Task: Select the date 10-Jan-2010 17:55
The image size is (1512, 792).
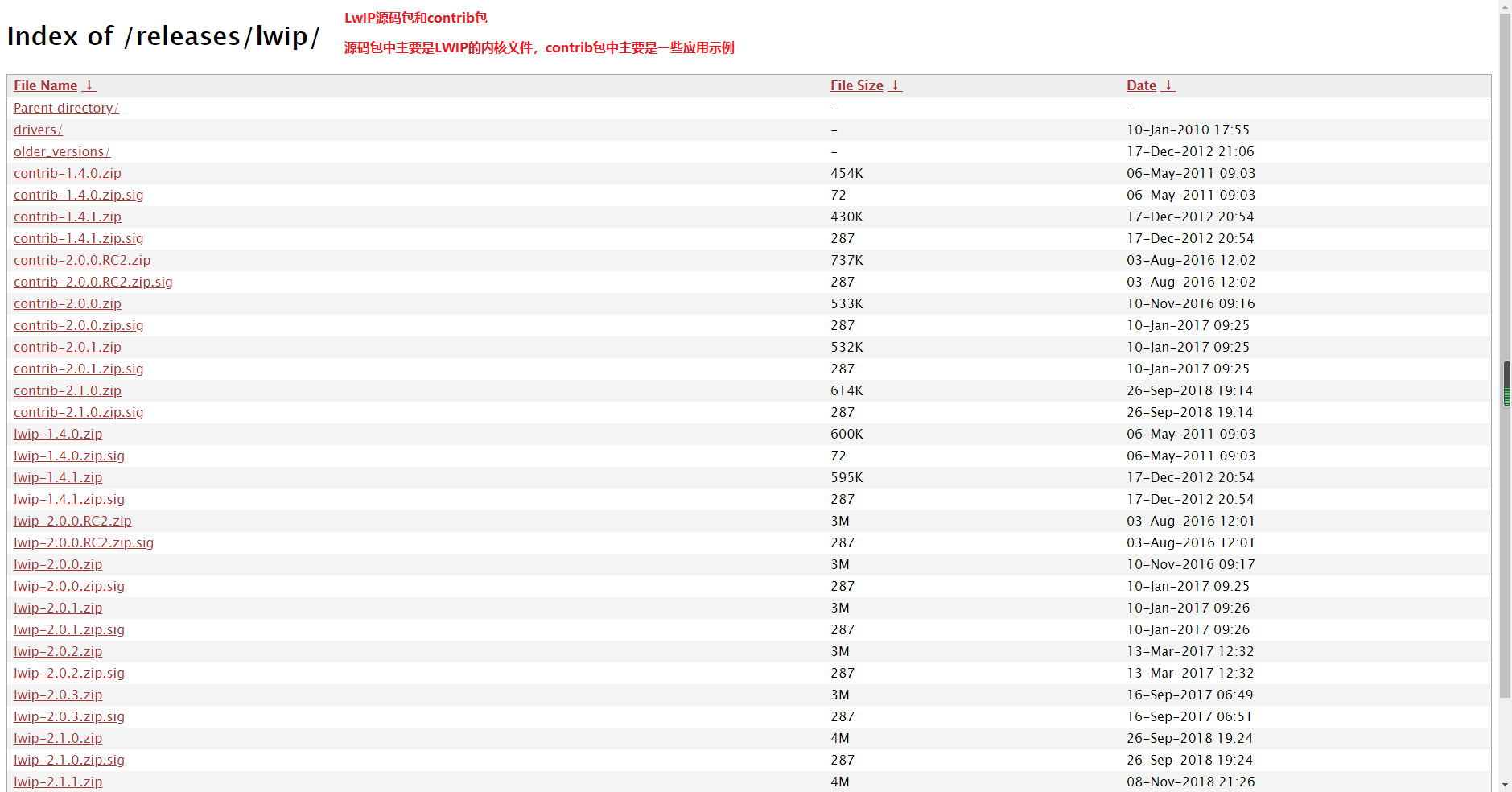Action: 1188,130
